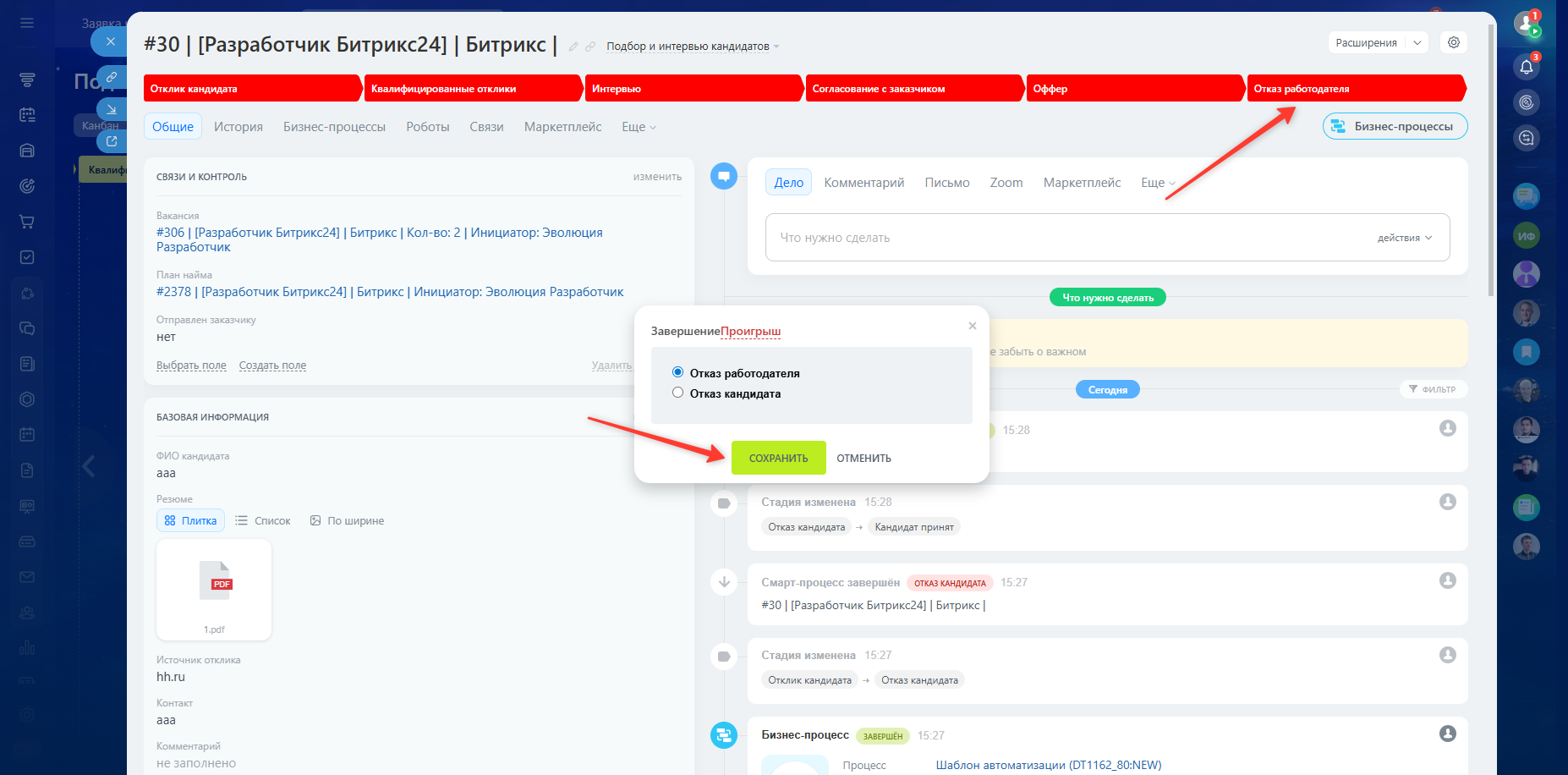The height and width of the screenshot is (775, 1568).
Task: Open the funnel dropdown Подбор и интервью кандидатов
Action: (693, 47)
